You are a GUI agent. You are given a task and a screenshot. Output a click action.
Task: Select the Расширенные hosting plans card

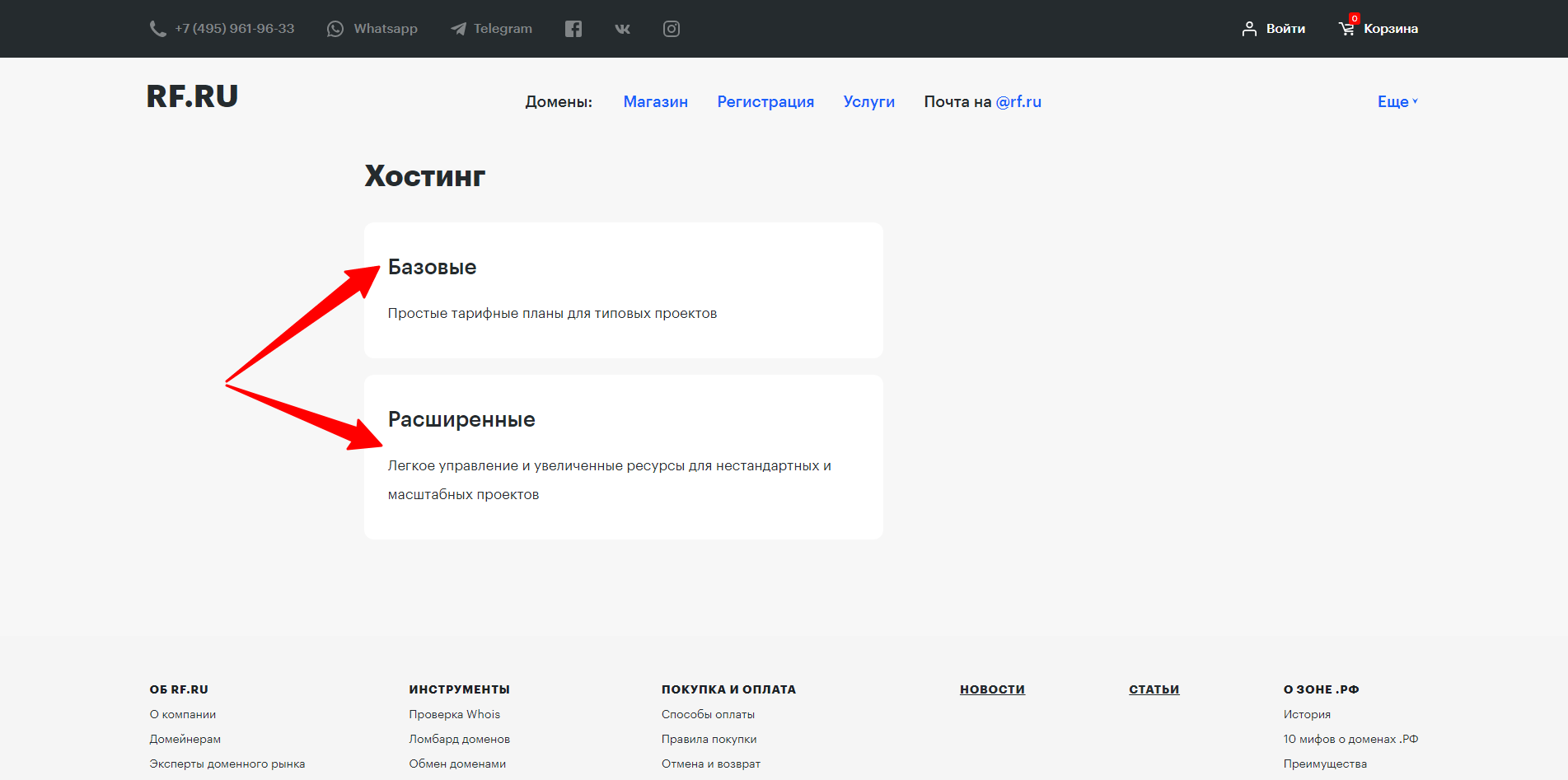623,456
